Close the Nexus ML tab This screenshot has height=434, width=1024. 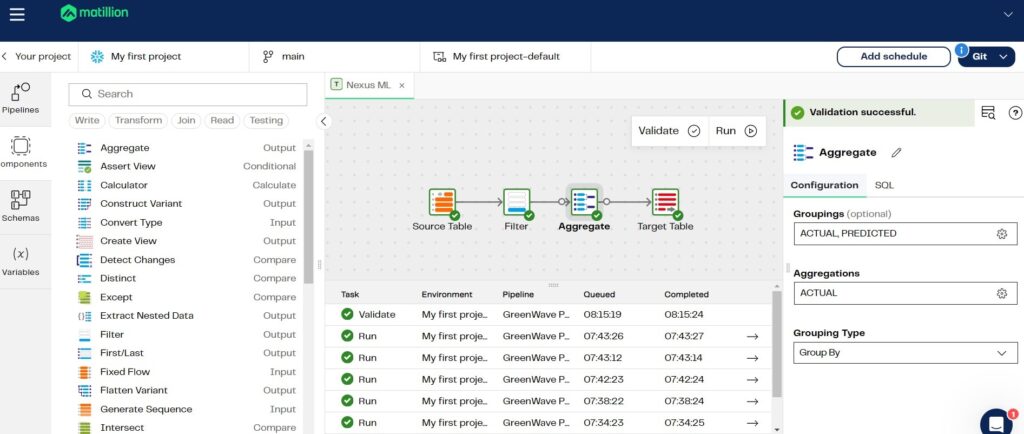tap(402, 85)
